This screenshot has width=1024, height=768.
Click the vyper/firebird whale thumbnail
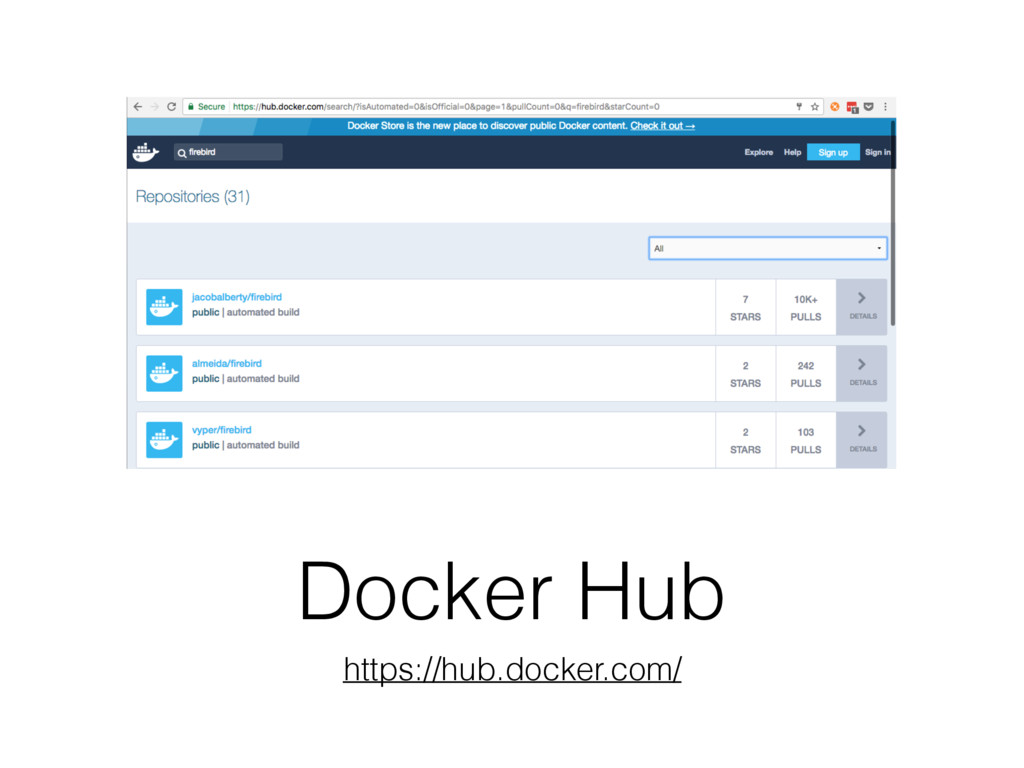[164, 440]
